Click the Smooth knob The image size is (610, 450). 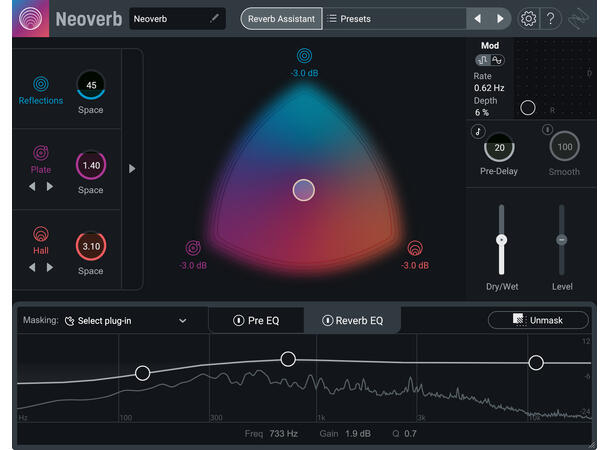(x=564, y=147)
